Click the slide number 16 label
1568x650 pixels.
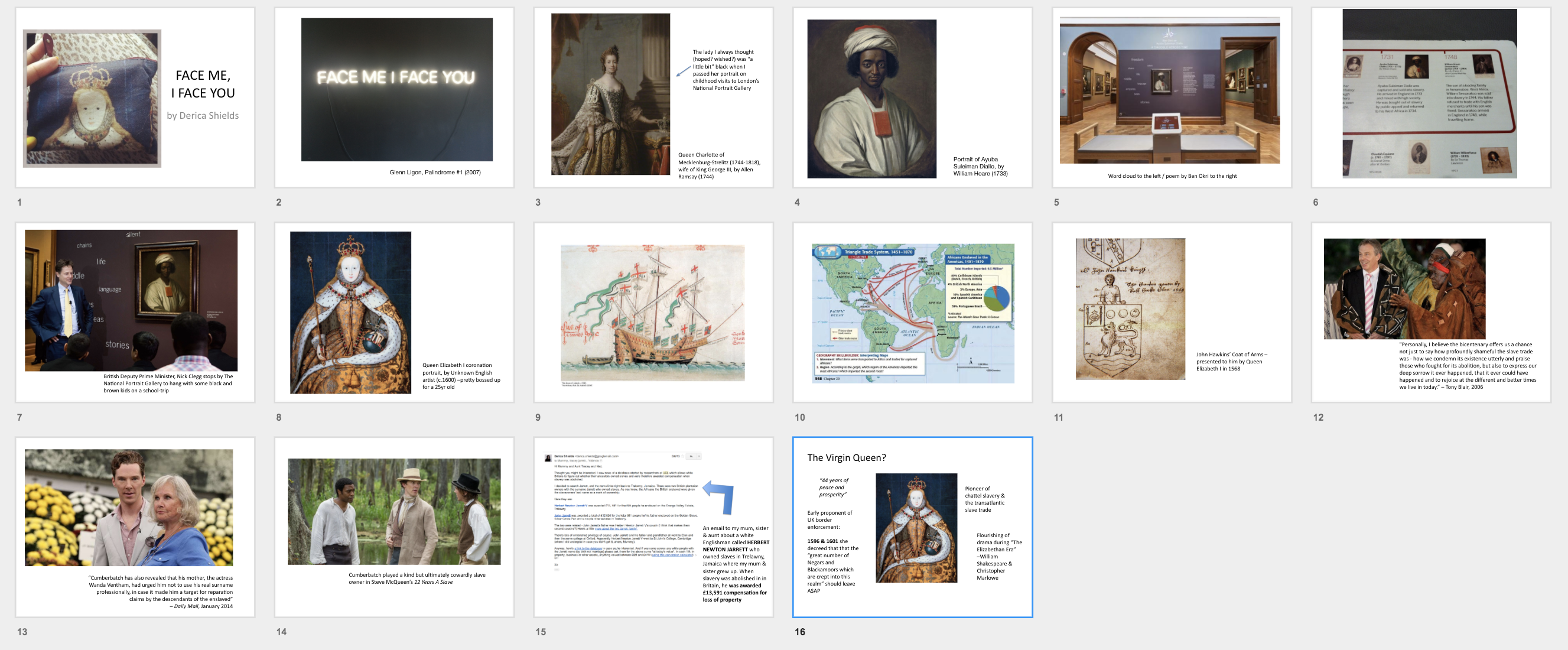tap(799, 632)
